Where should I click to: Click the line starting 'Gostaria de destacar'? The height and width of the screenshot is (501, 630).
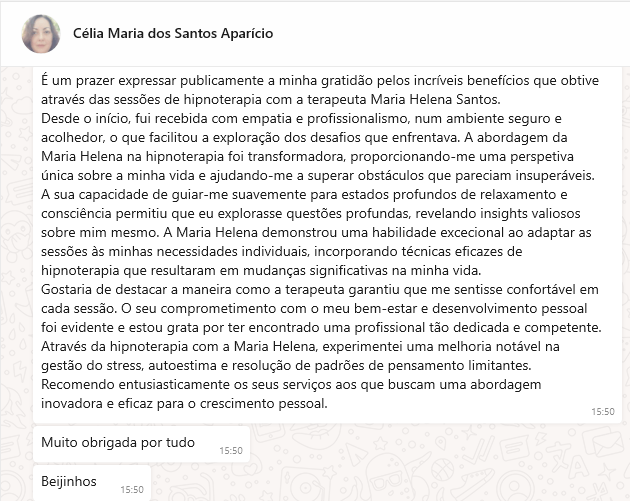pos(319,290)
